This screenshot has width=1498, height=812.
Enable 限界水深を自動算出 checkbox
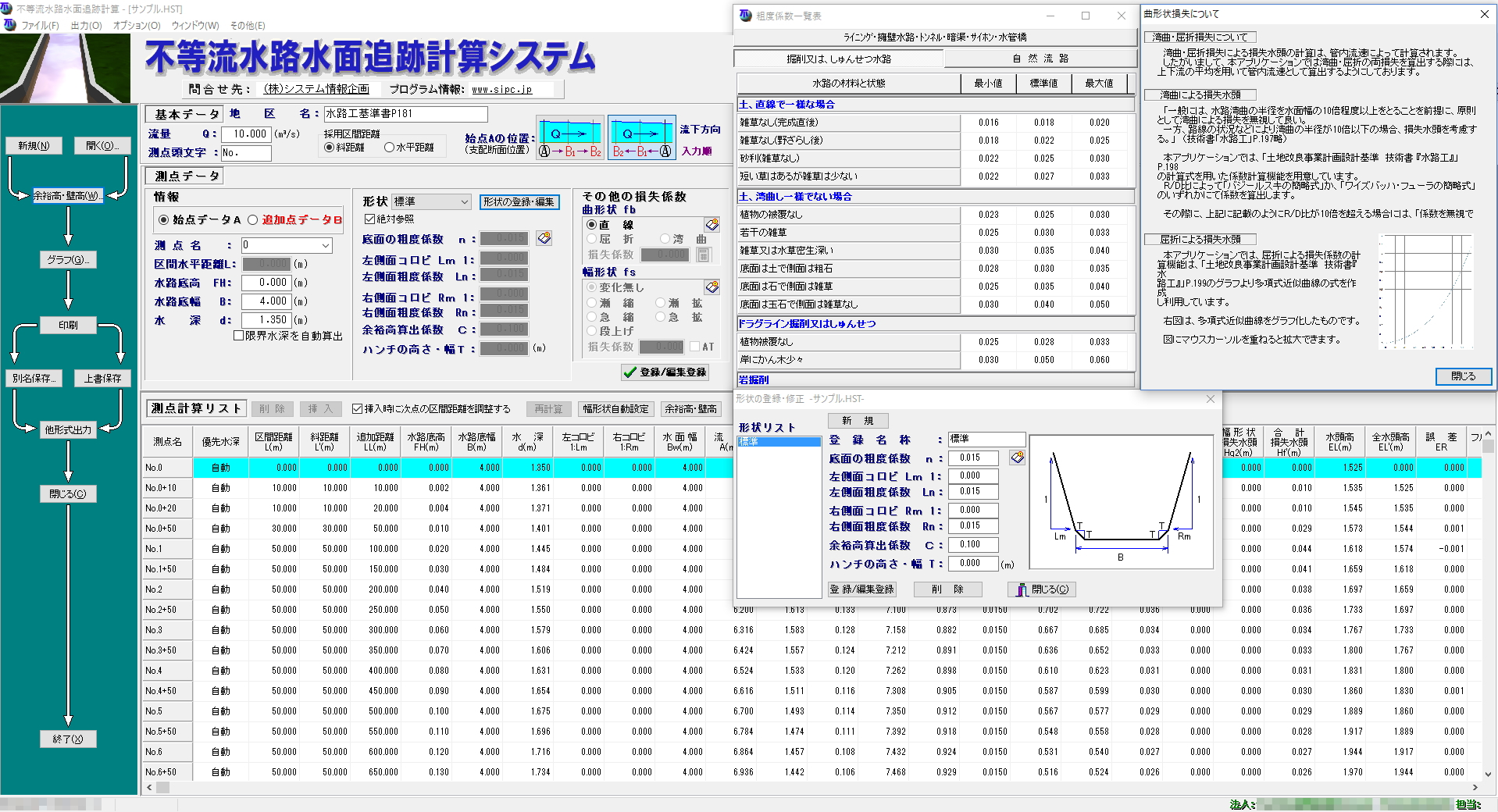pos(239,336)
